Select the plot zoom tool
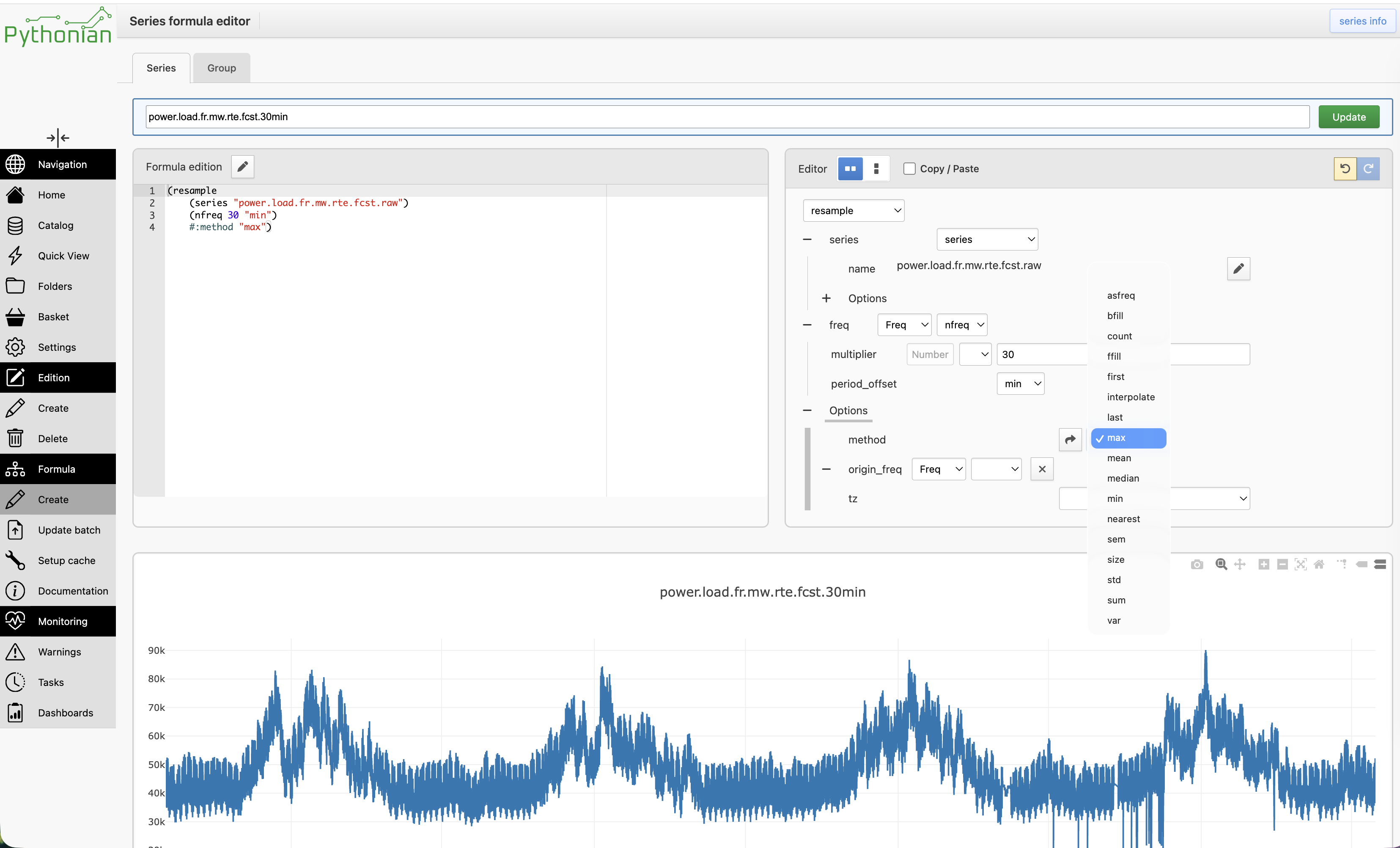The image size is (1400, 848). 1221,564
